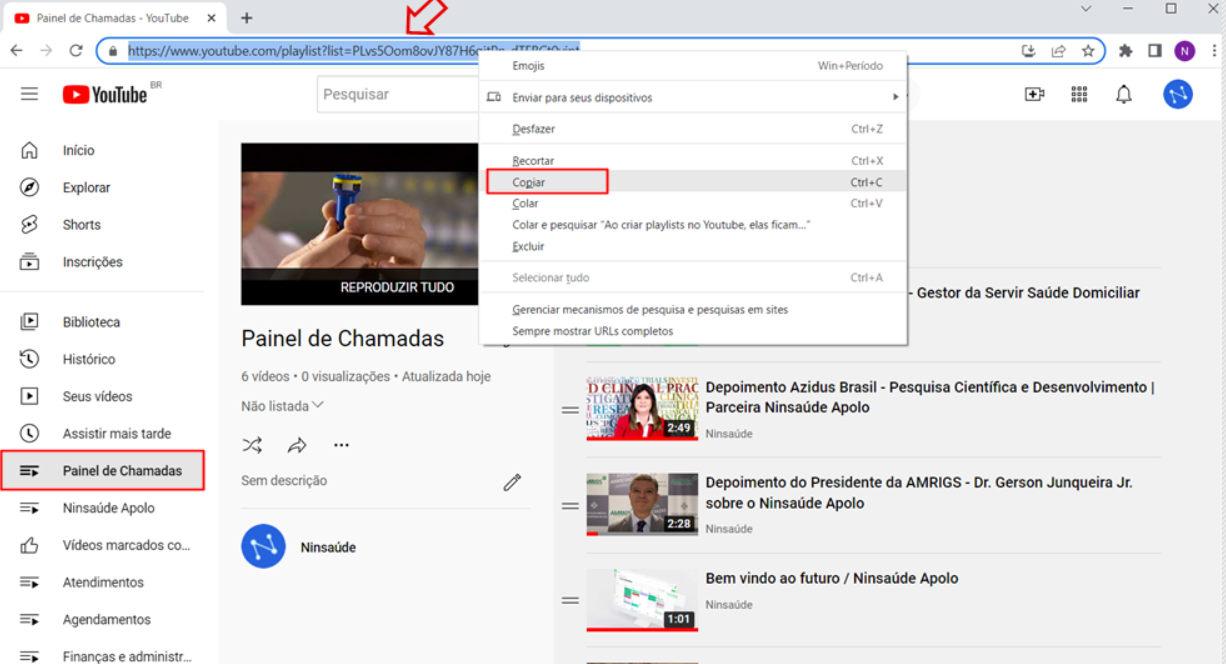Choose Colar e pesquisar in the context menu
This screenshot has height=664, width=1226.
pyautogui.click(x=694, y=225)
